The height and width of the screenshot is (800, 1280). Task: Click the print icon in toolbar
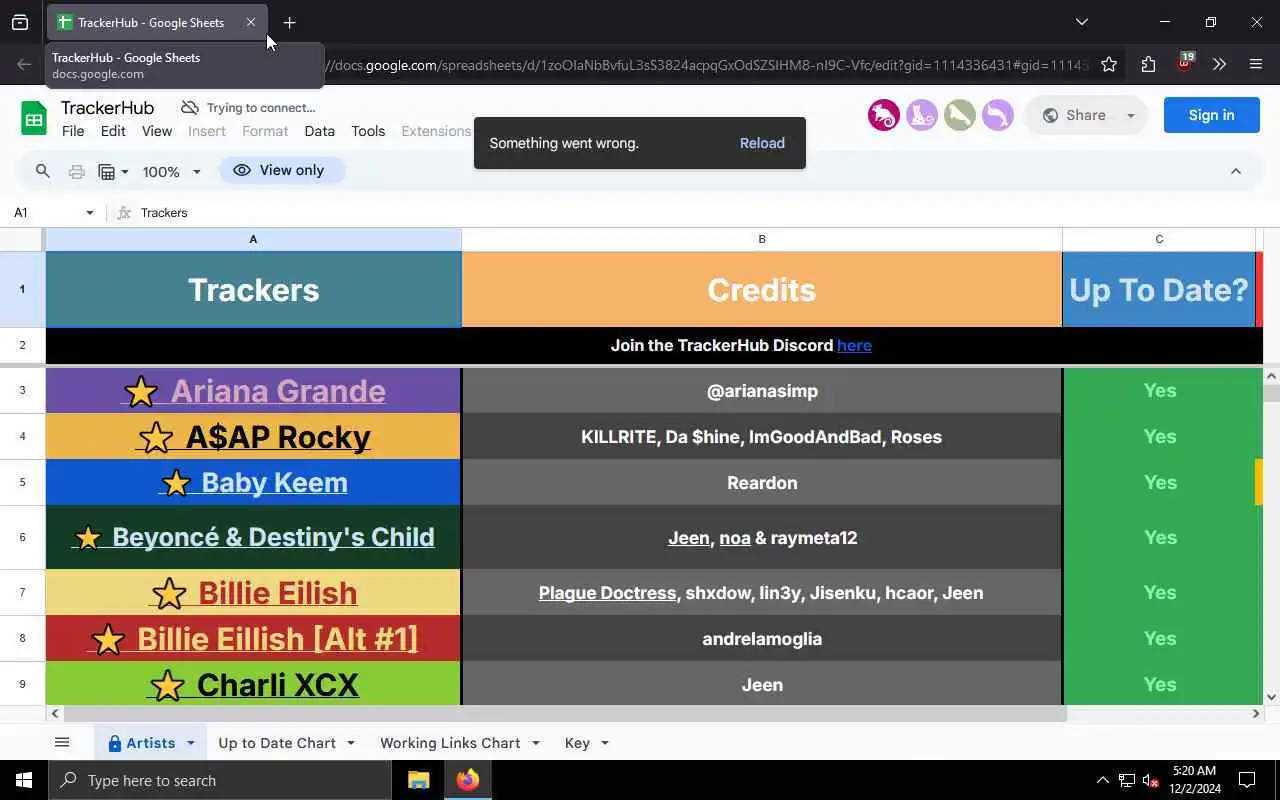(76, 172)
